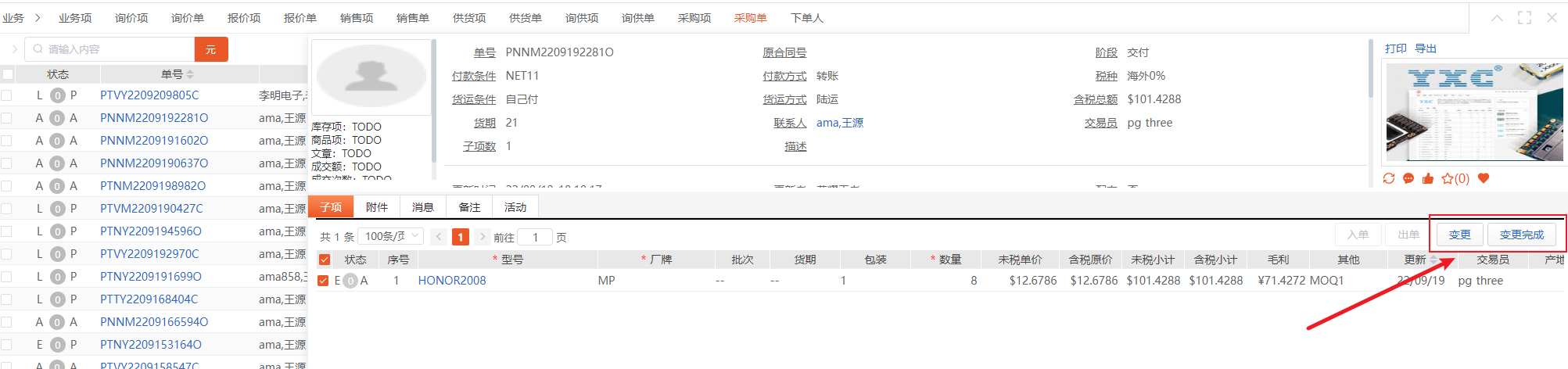Image resolution: width=1568 pixels, height=369 pixels.
Task: Uncheck the HONOR2008 sub-item row checkbox
Action: [323, 281]
